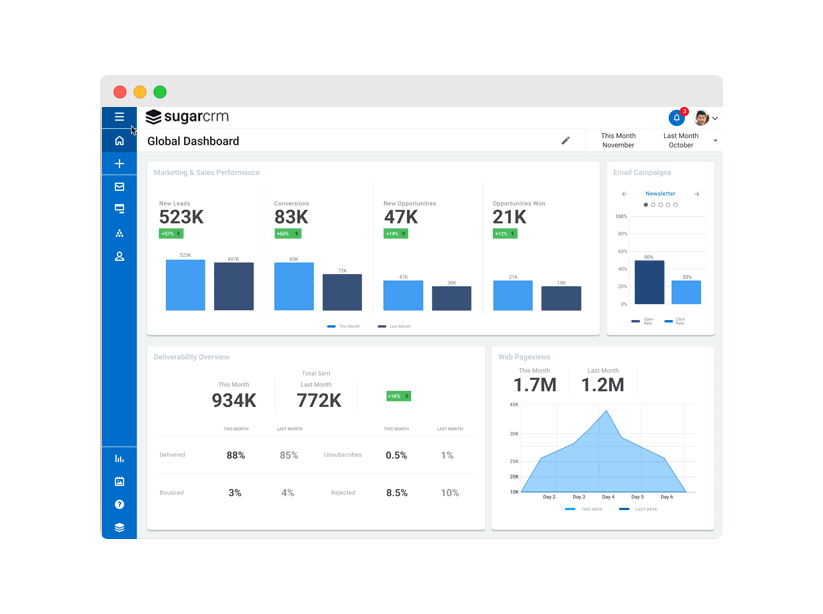Select the second Email Campaigns carousel dot
Image resolution: width=823 pixels, height=614 pixels.
click(652, 204)
